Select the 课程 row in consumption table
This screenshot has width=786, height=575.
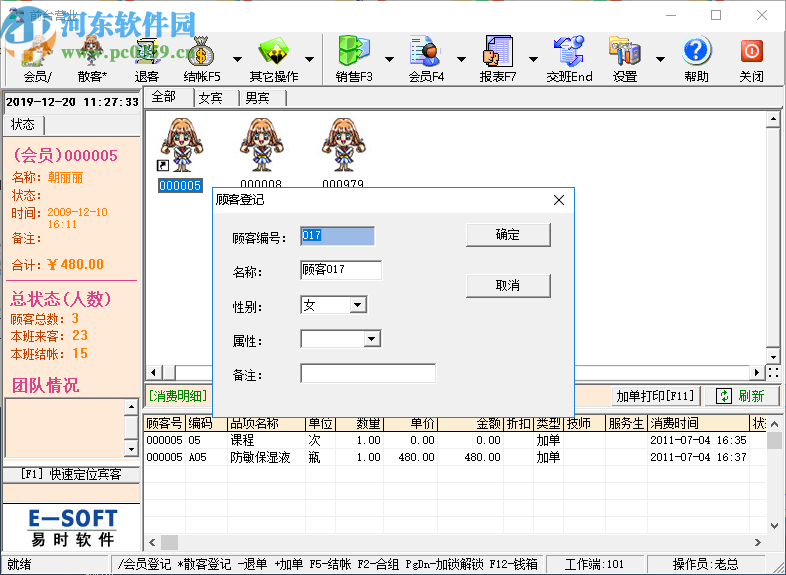click(x=455, y=440)
